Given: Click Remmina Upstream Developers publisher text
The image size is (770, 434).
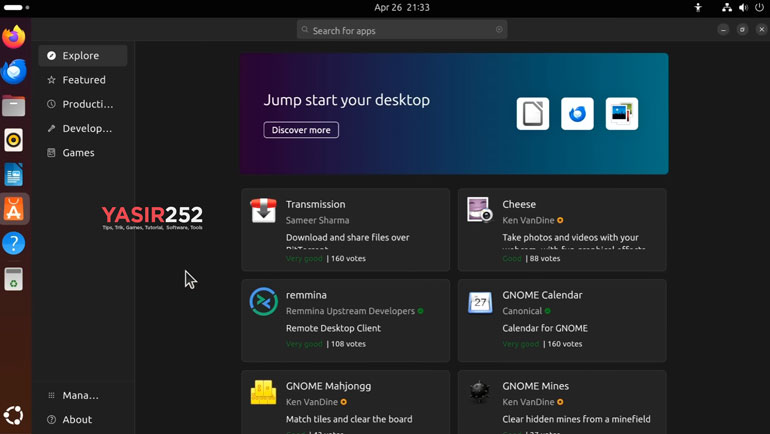Looking at the screenshot, I should 350,311.
